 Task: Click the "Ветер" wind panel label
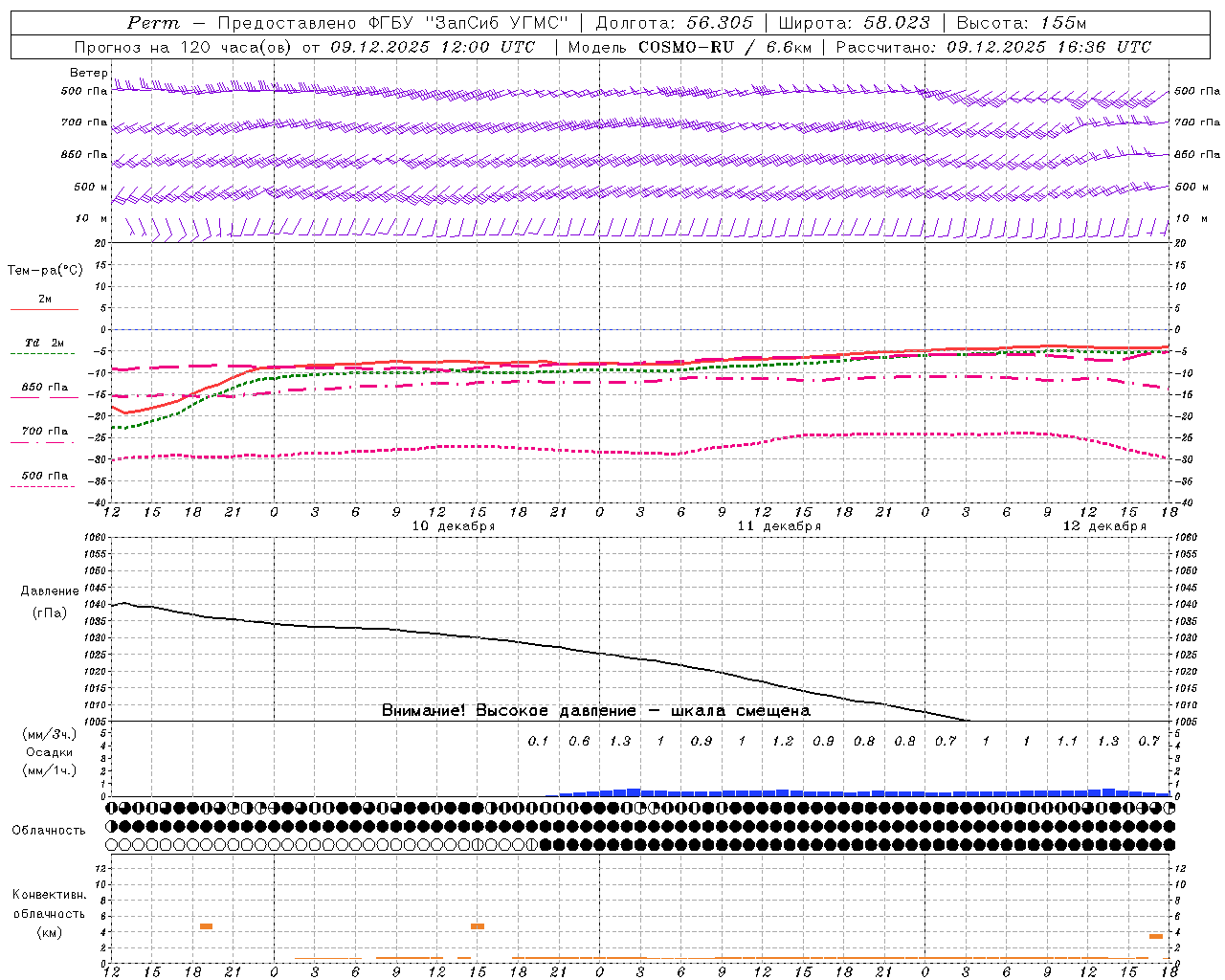[88, 73]
